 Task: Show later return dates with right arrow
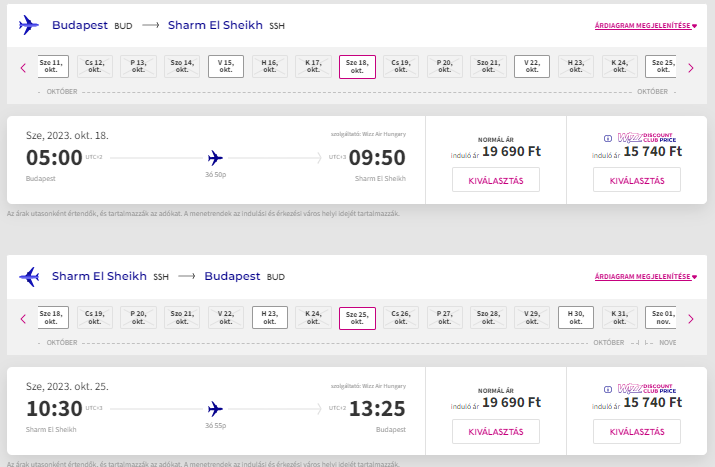click(691, 319)
